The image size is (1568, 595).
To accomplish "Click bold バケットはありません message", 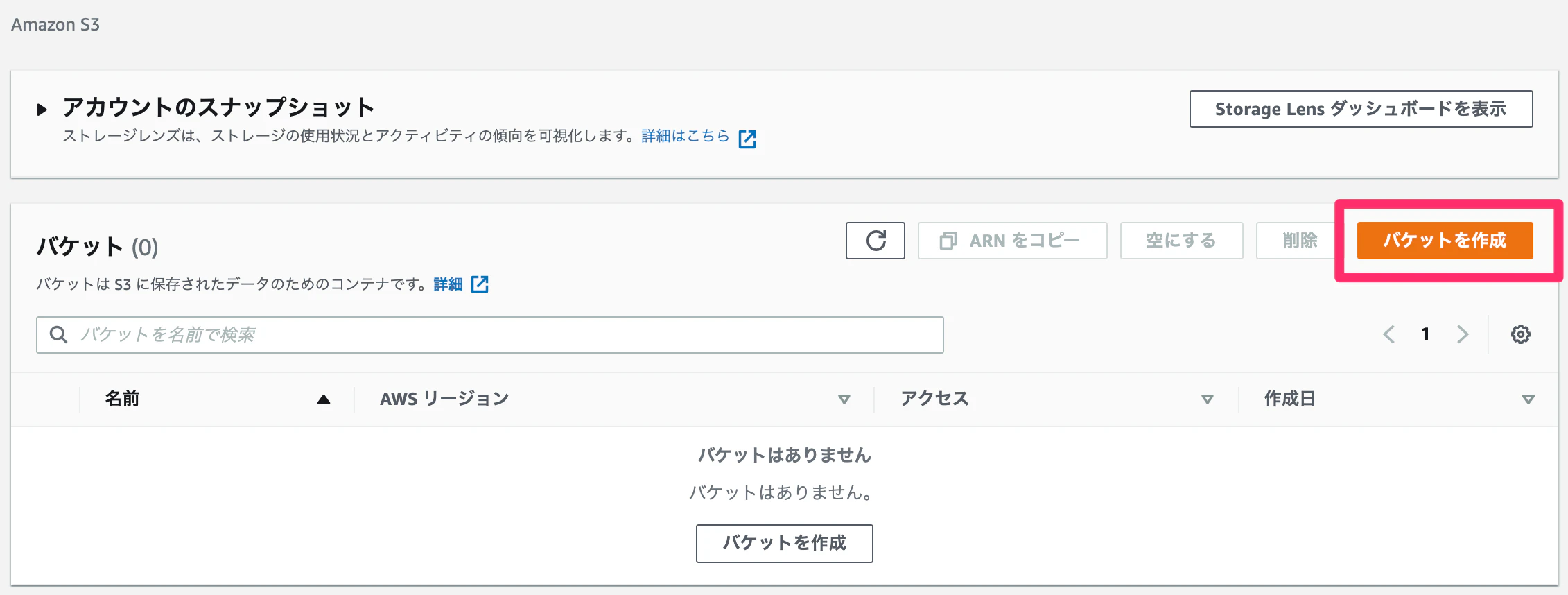I will pyautogui.click(x=785, y=455).
